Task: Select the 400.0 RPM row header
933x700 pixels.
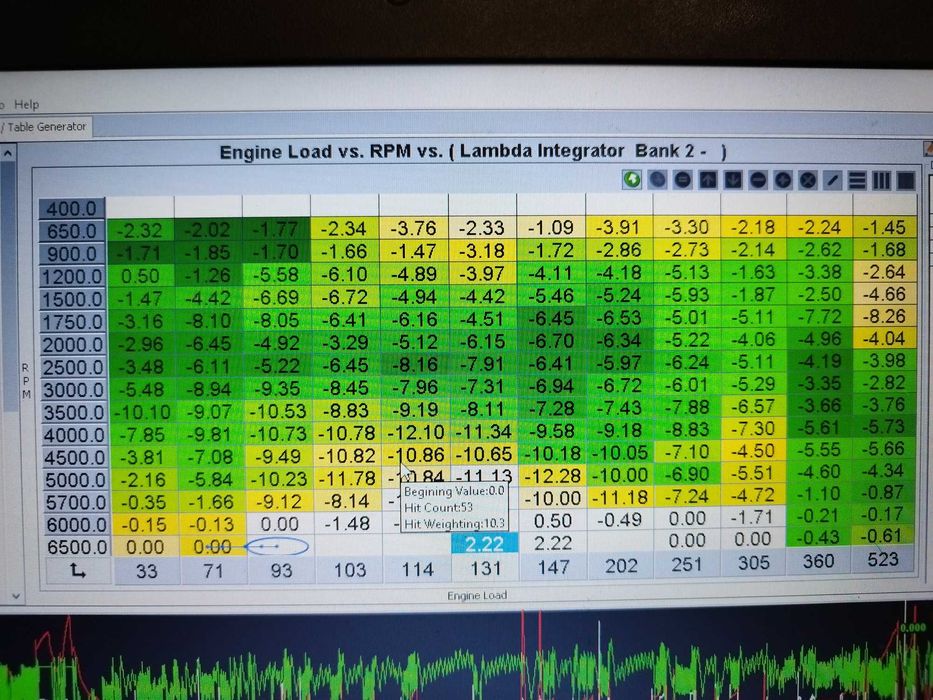Action: coord(72,209)
